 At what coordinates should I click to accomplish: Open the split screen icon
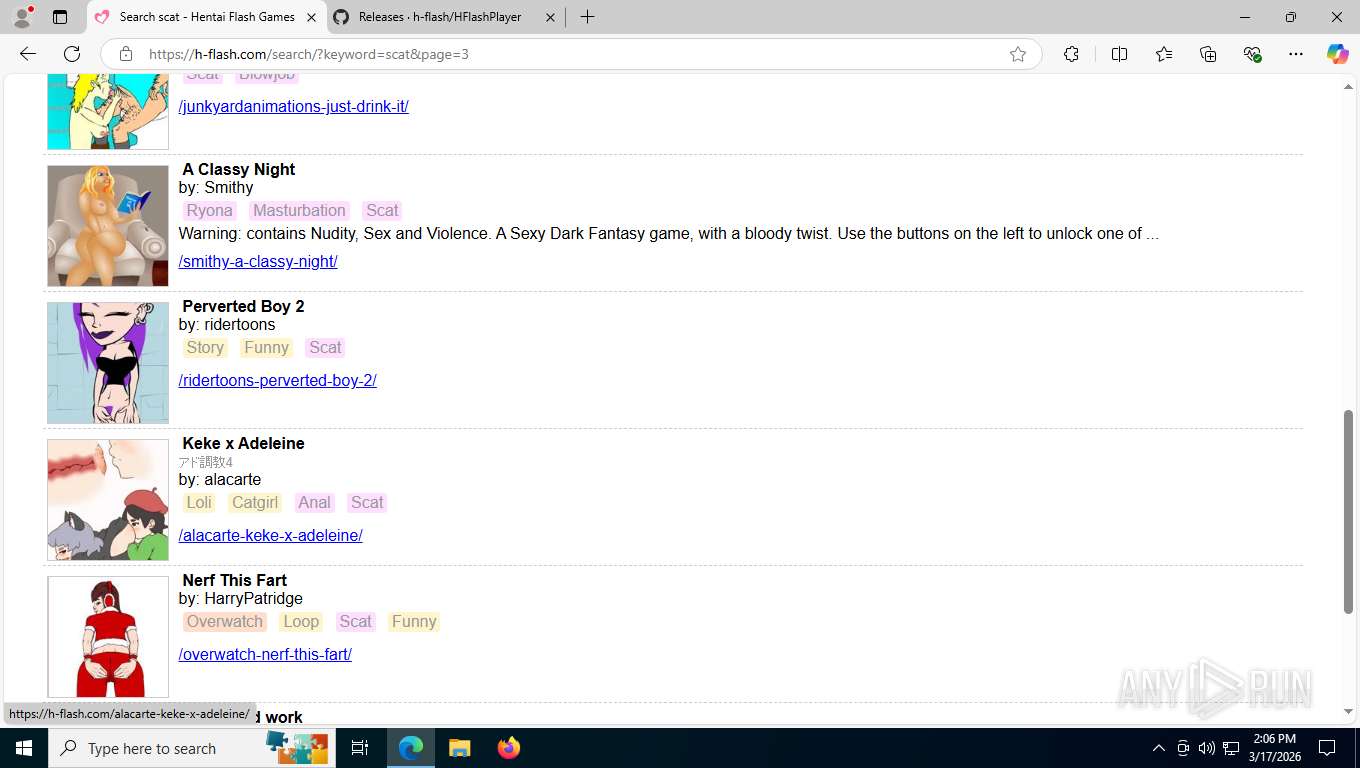point(1119,54)
